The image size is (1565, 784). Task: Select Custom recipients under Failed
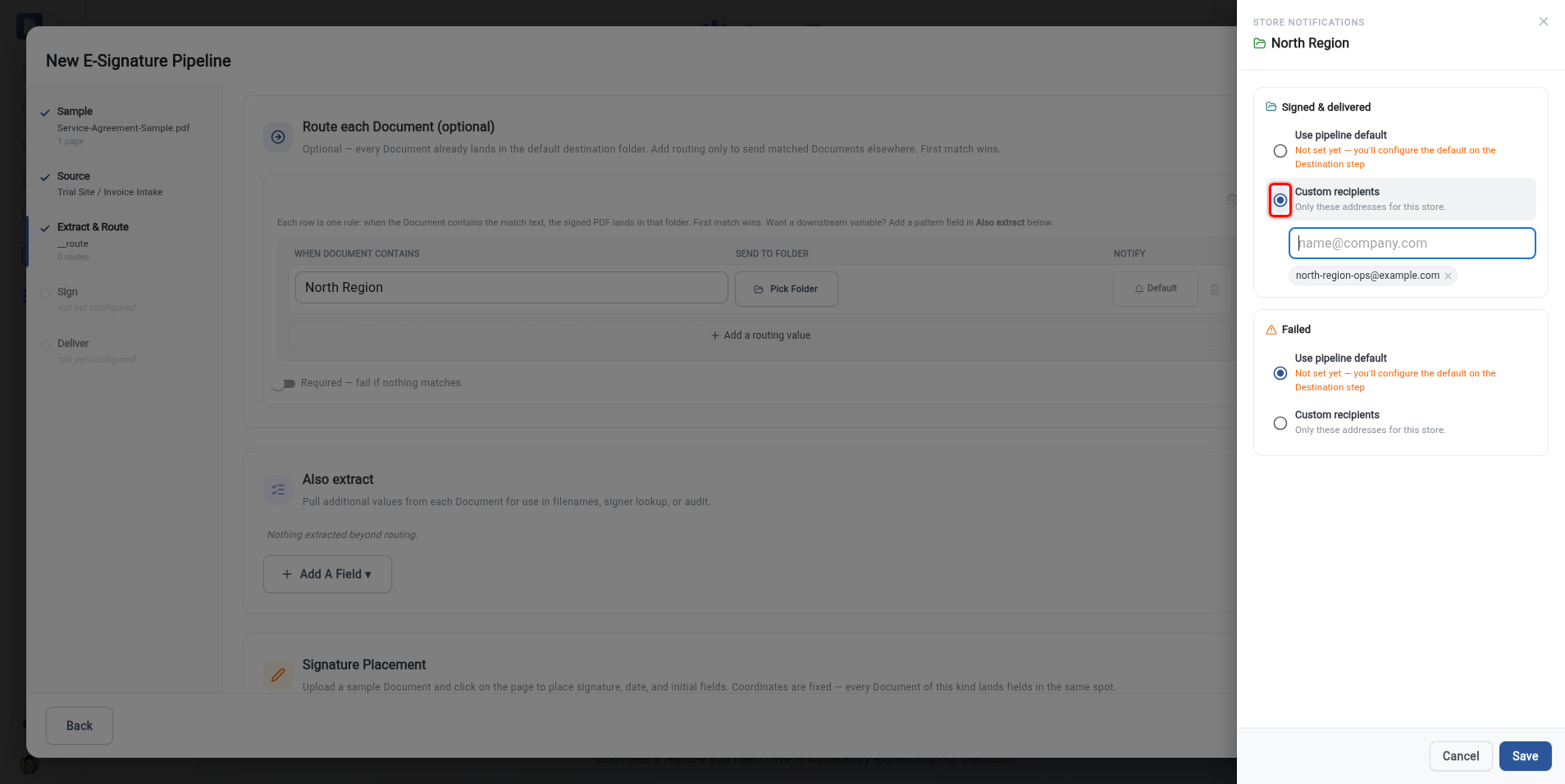1280,423
